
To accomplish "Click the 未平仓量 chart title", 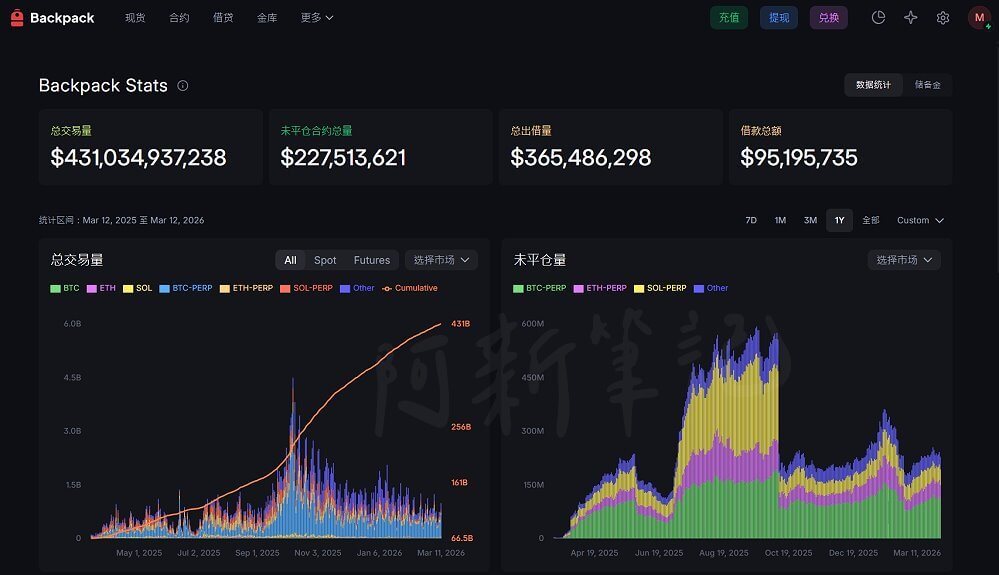I will (540, 260).
